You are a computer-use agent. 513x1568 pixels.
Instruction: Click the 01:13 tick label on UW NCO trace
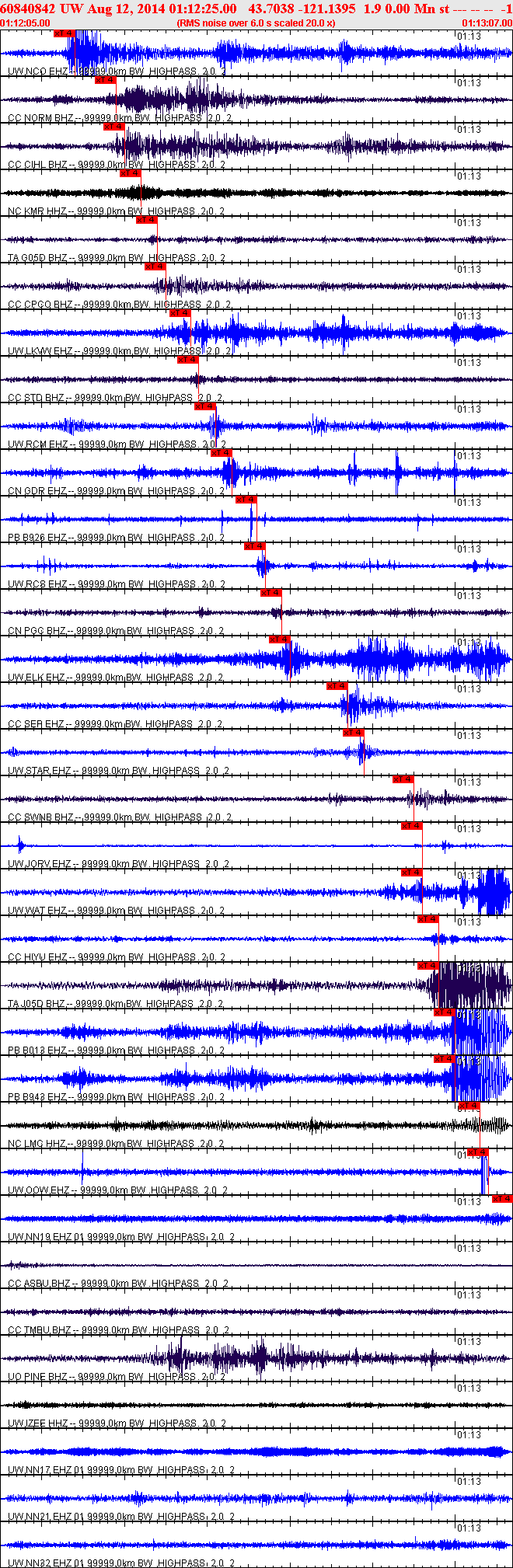click(469, 37)
